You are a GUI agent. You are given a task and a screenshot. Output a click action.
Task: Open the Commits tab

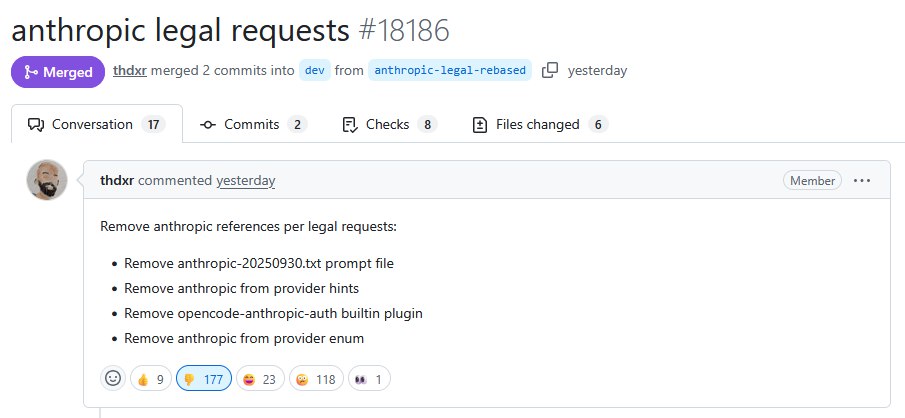tap(253, 125)
